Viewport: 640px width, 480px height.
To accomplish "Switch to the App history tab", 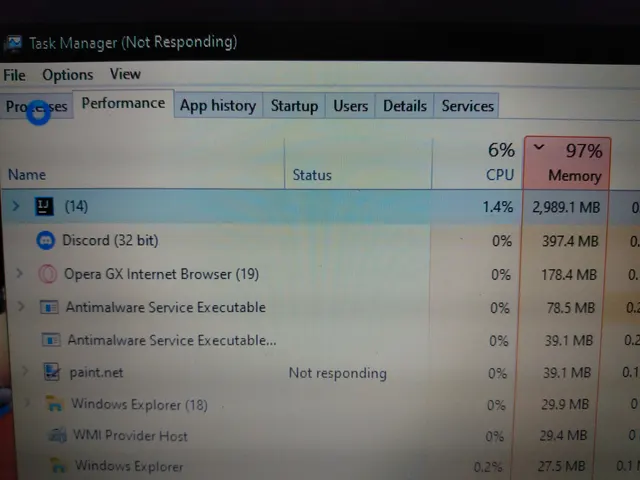I will tap(218, 106).
